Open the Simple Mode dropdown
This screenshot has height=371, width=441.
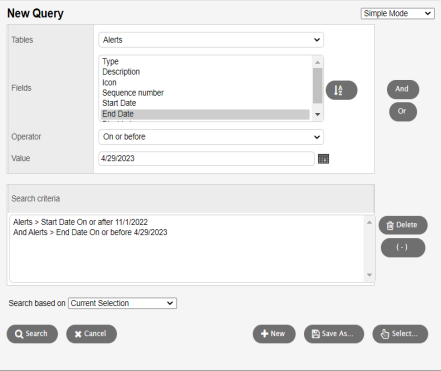tap(398, 13)
